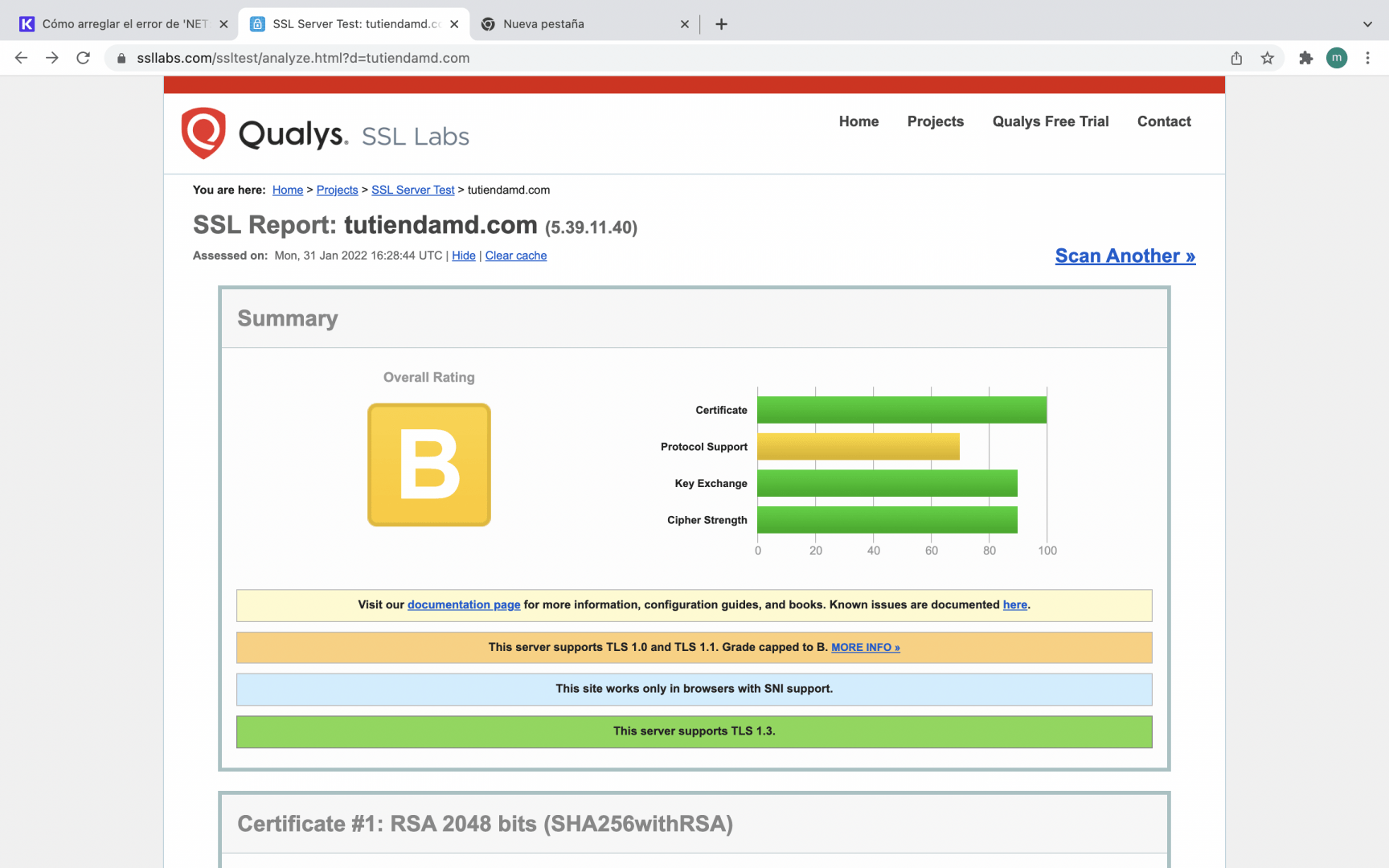Close the 'Nueva pestaña' tab

(685, 24)
